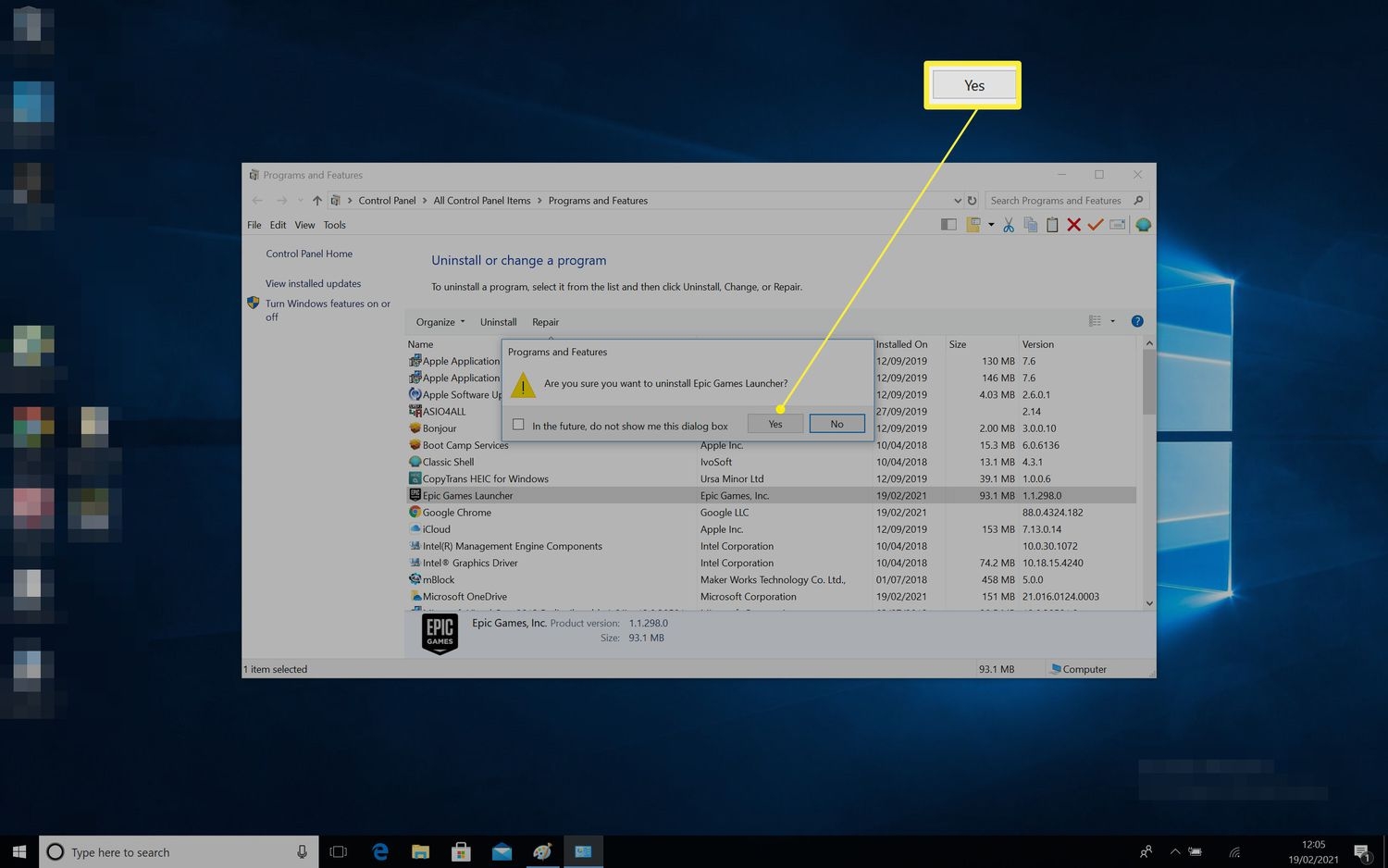Viewport: 1388px width, 868px height.
Task: Click the Cortana microphone icon
Action: tap(302, 852)
